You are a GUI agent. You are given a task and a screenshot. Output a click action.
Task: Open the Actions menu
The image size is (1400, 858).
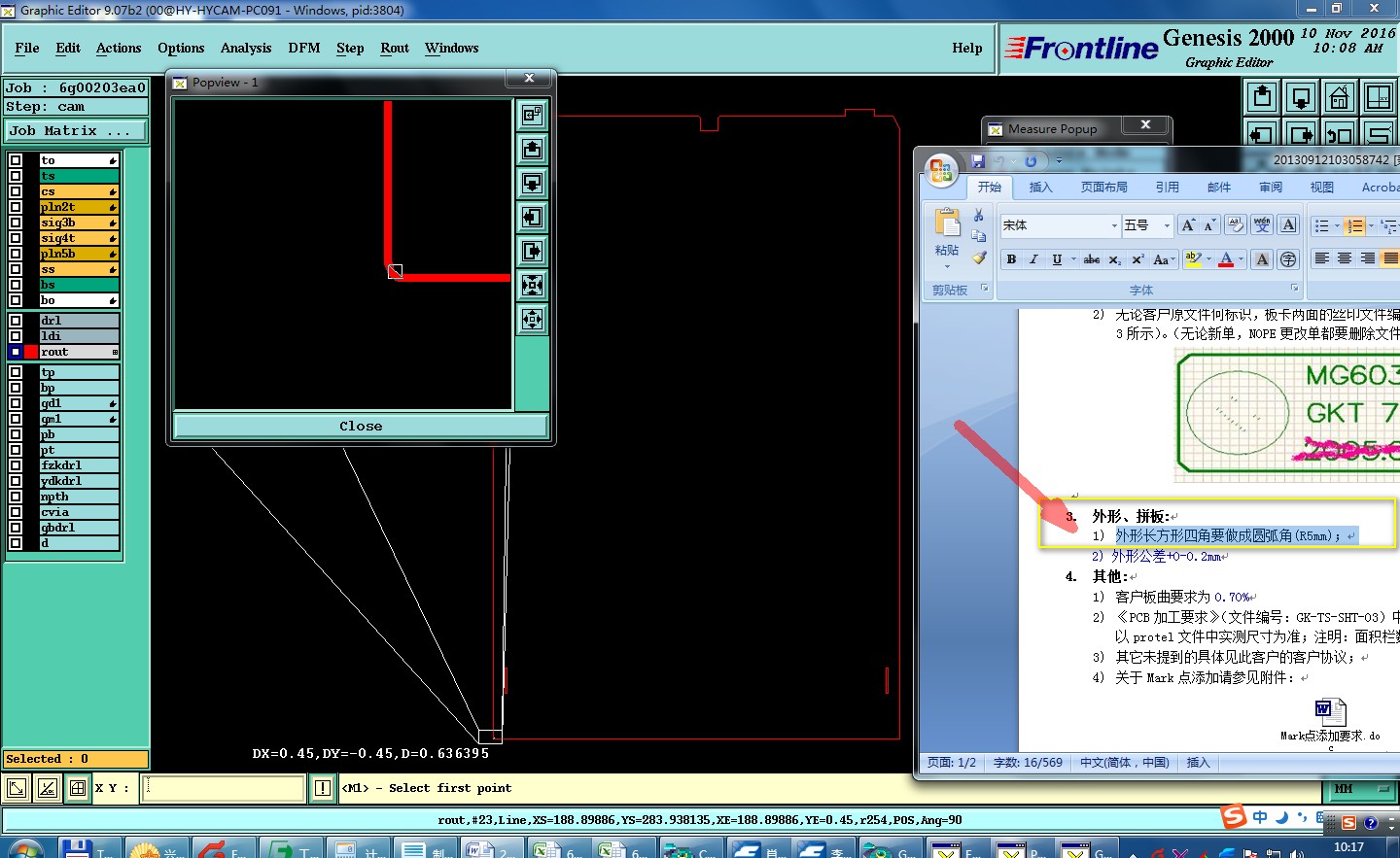[119, 48]
